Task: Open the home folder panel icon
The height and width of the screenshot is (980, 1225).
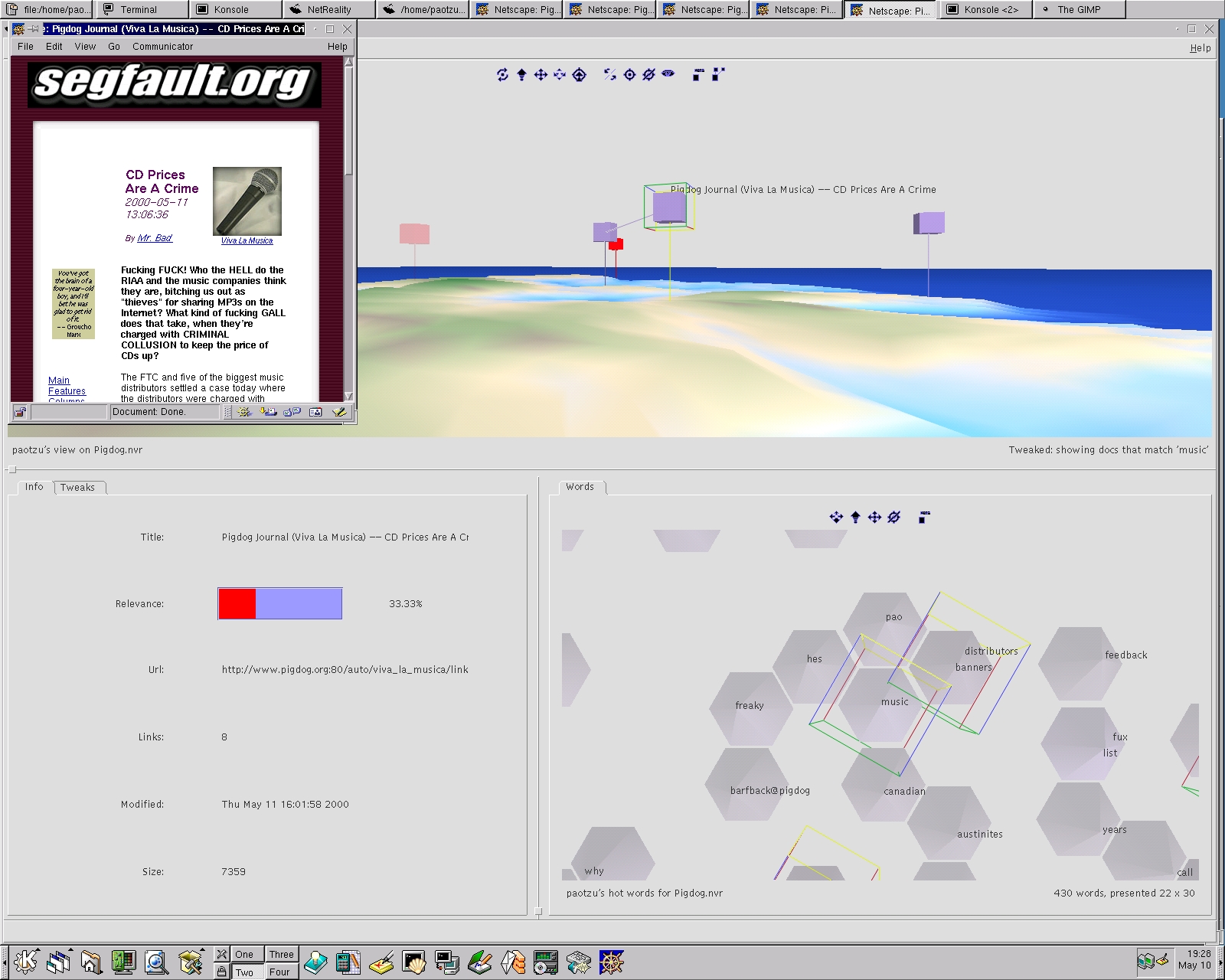Action: point(91,962)
